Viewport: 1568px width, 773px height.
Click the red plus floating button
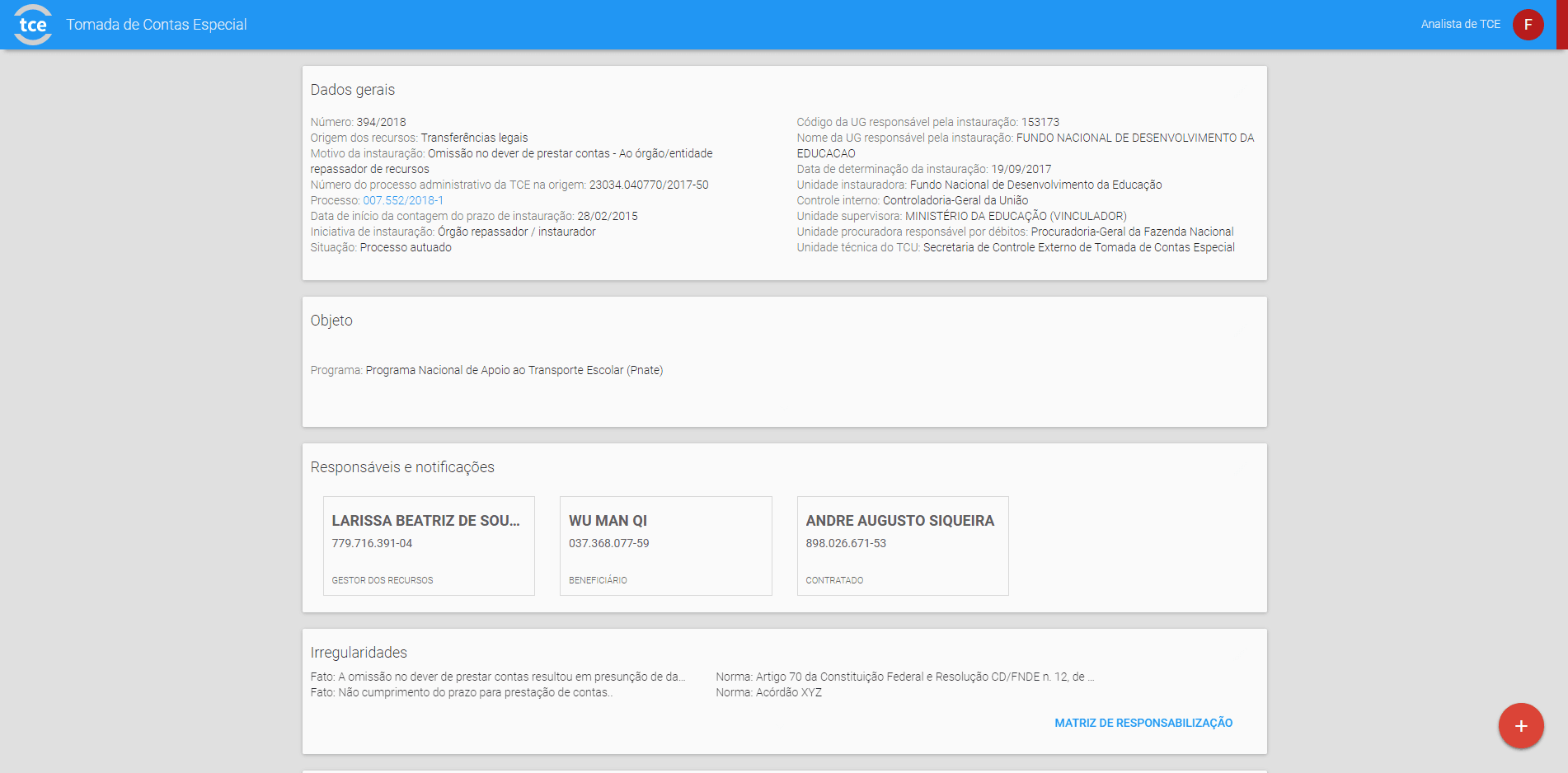[1521, 726]
